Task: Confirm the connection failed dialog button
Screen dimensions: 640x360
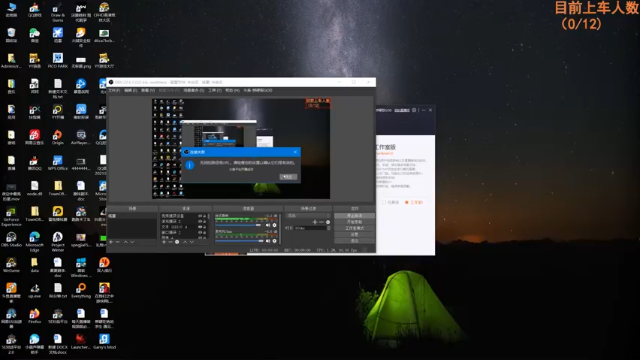Action: click(x=288, y=177)
